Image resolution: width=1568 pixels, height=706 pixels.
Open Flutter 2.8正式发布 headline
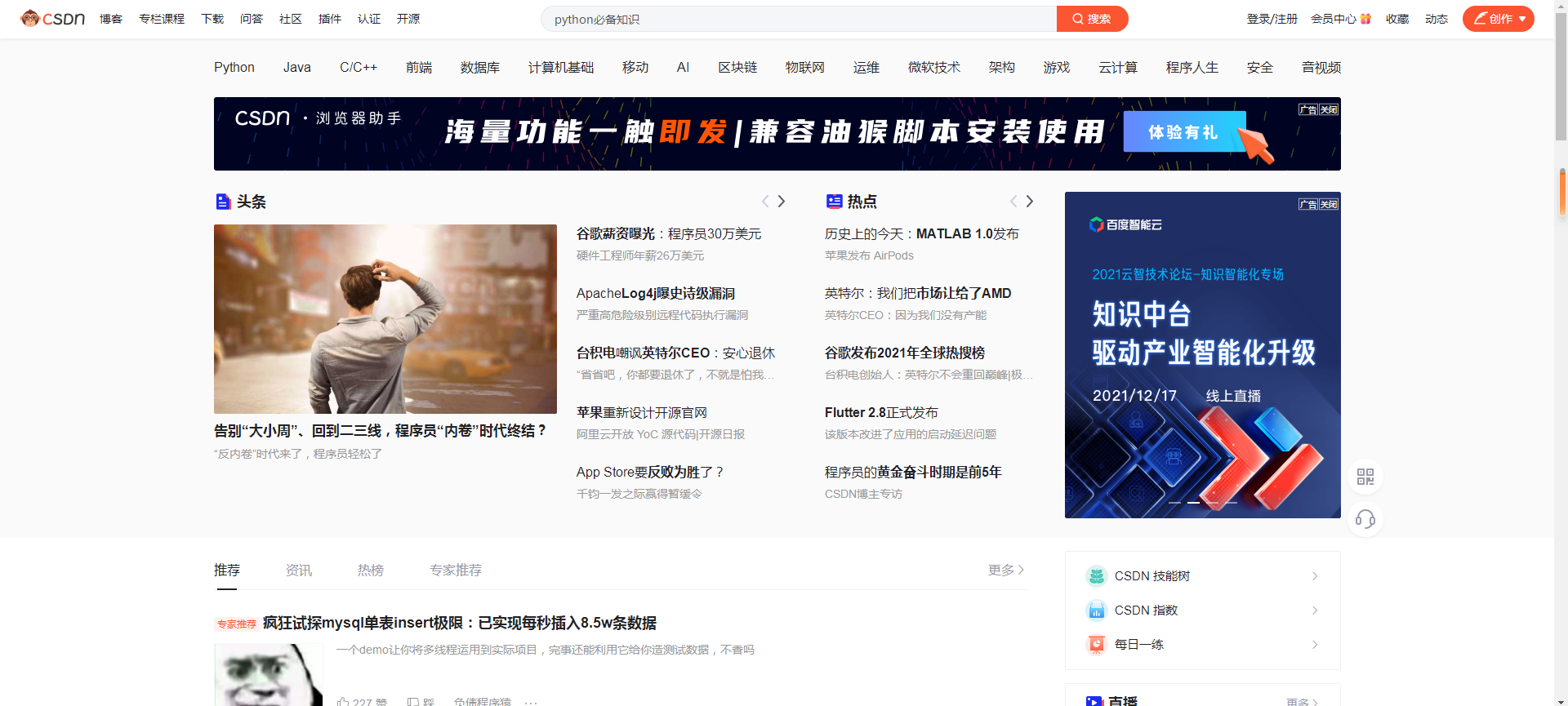pos(881,412)
